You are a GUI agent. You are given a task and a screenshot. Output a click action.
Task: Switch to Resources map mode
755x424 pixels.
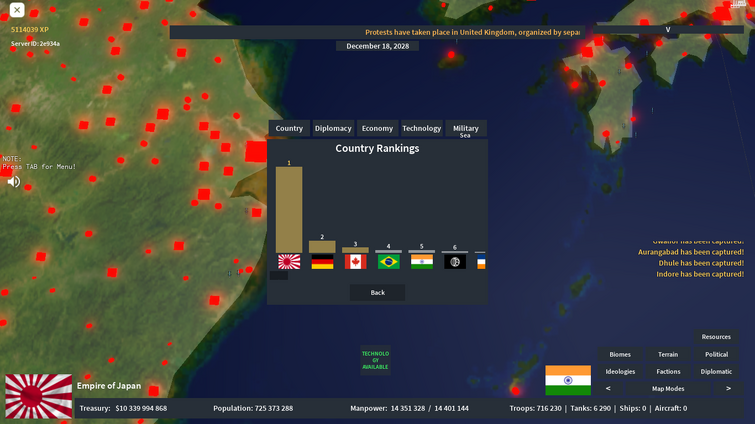coord(716,337)
